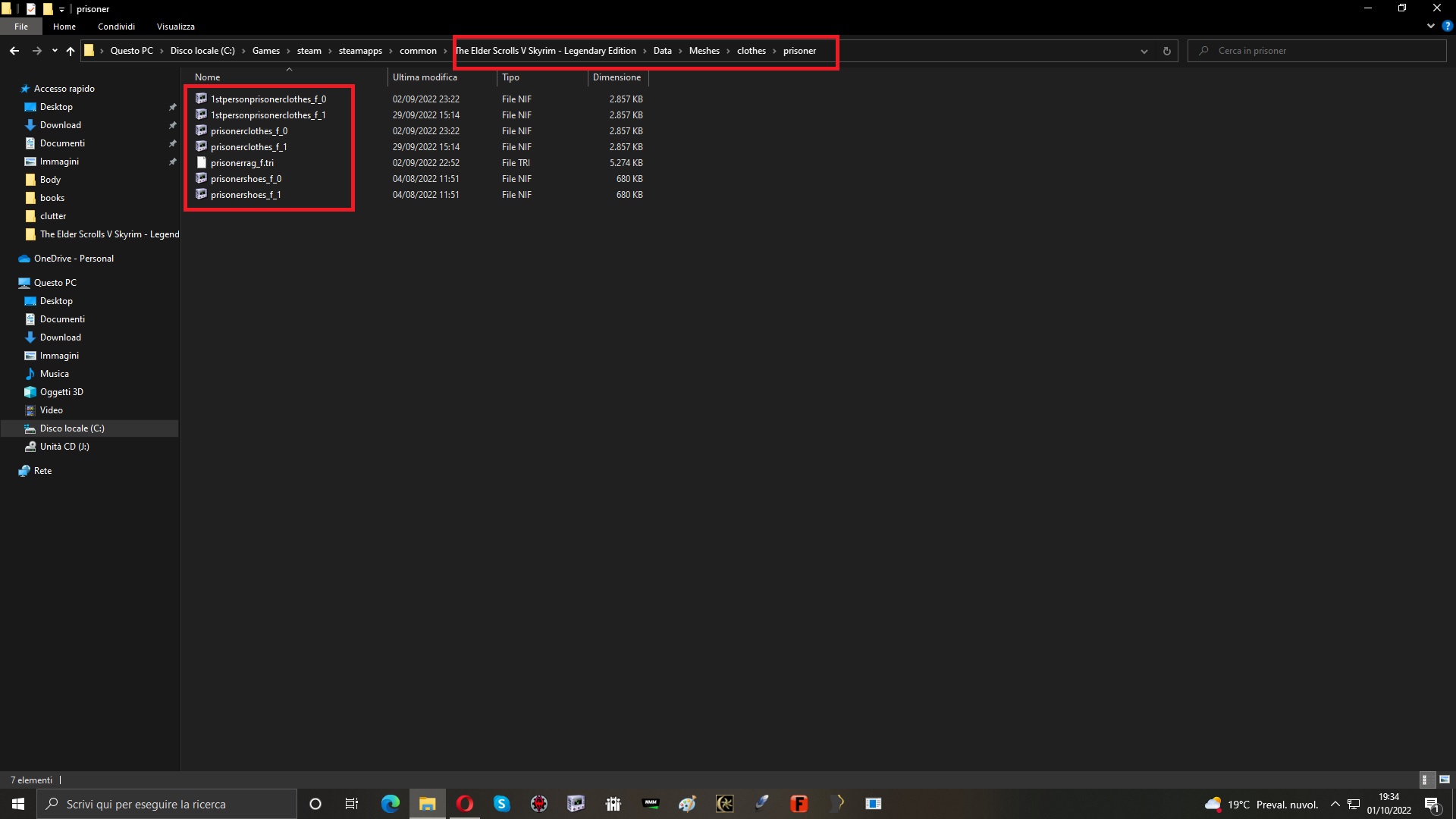Open the Opera browser taskbar icon
Screen dimensions: 1456x819
point(465,804)
